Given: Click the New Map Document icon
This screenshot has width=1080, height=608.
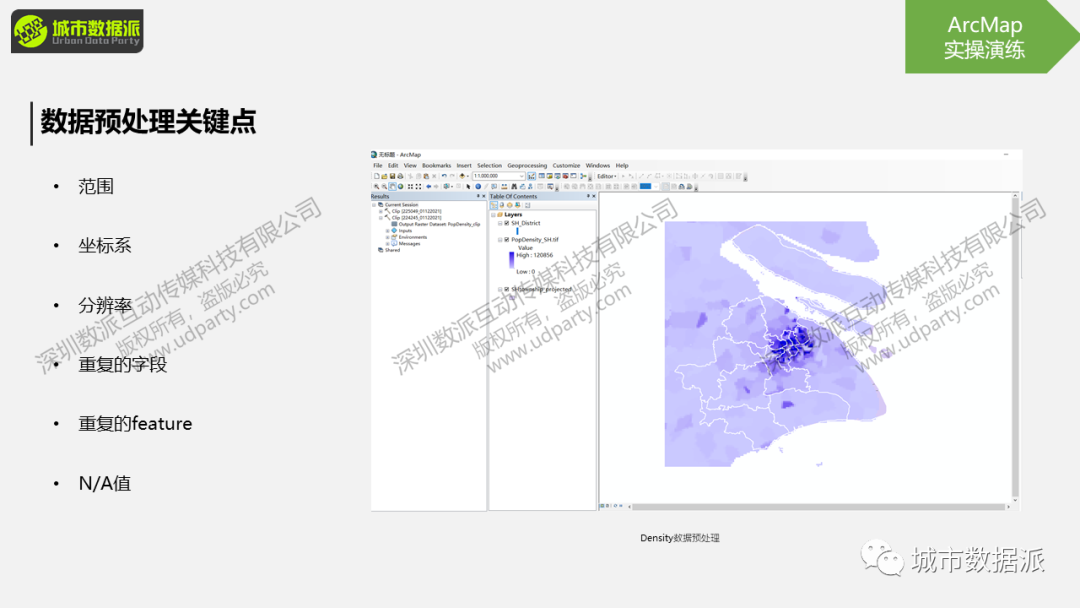Looking at the screenshot, I should click(x=377, y=176).
